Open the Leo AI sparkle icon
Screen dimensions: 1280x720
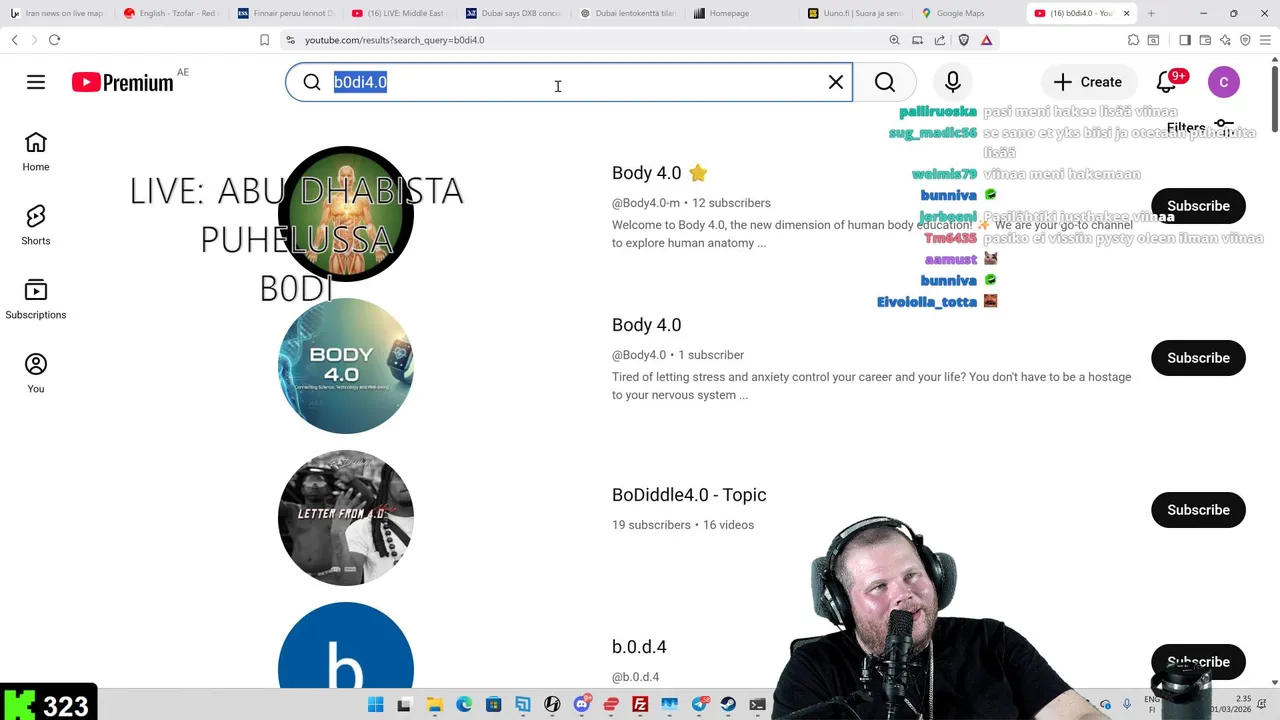pos(1225,40)
